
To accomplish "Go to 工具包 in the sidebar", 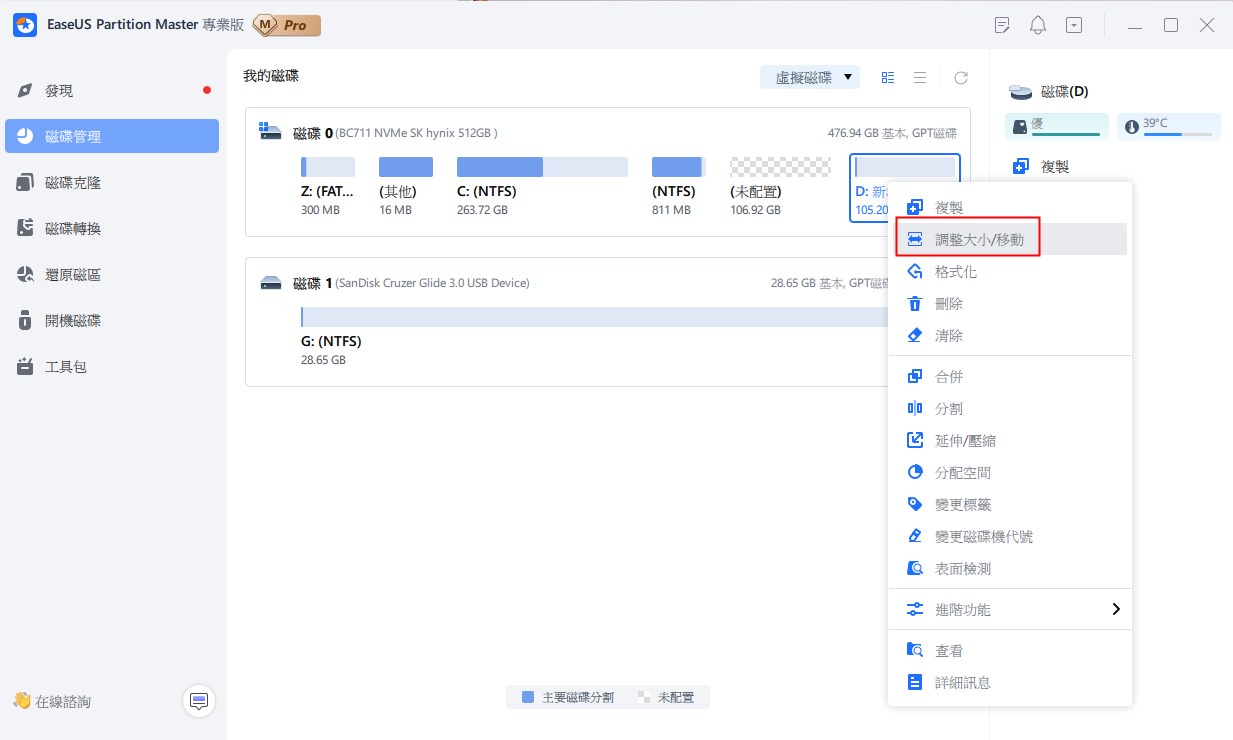I will [66, 367].
